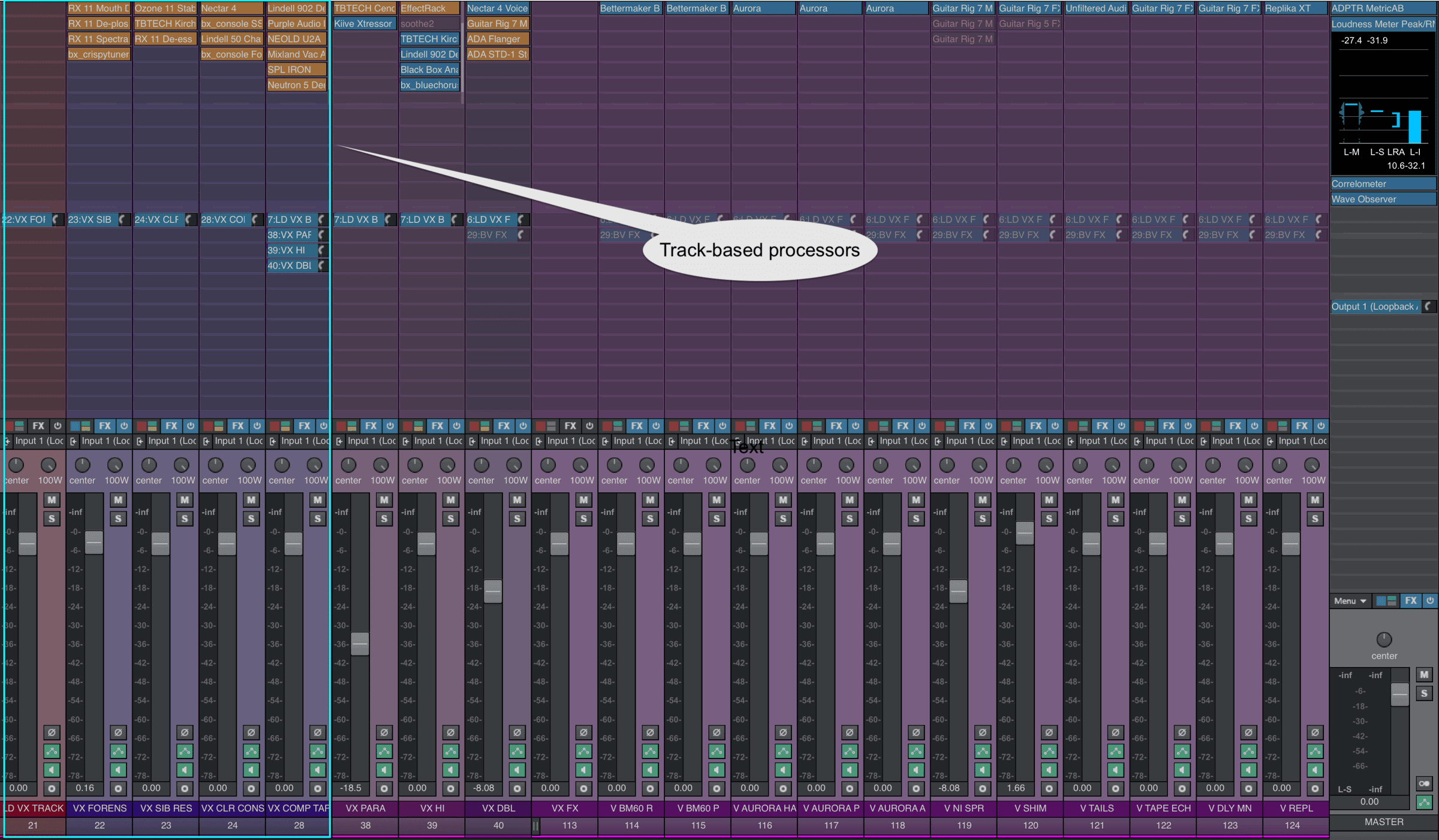Click the input icon on VX HI track
The image size is (1439, 840).
click(x=406, y=441)
